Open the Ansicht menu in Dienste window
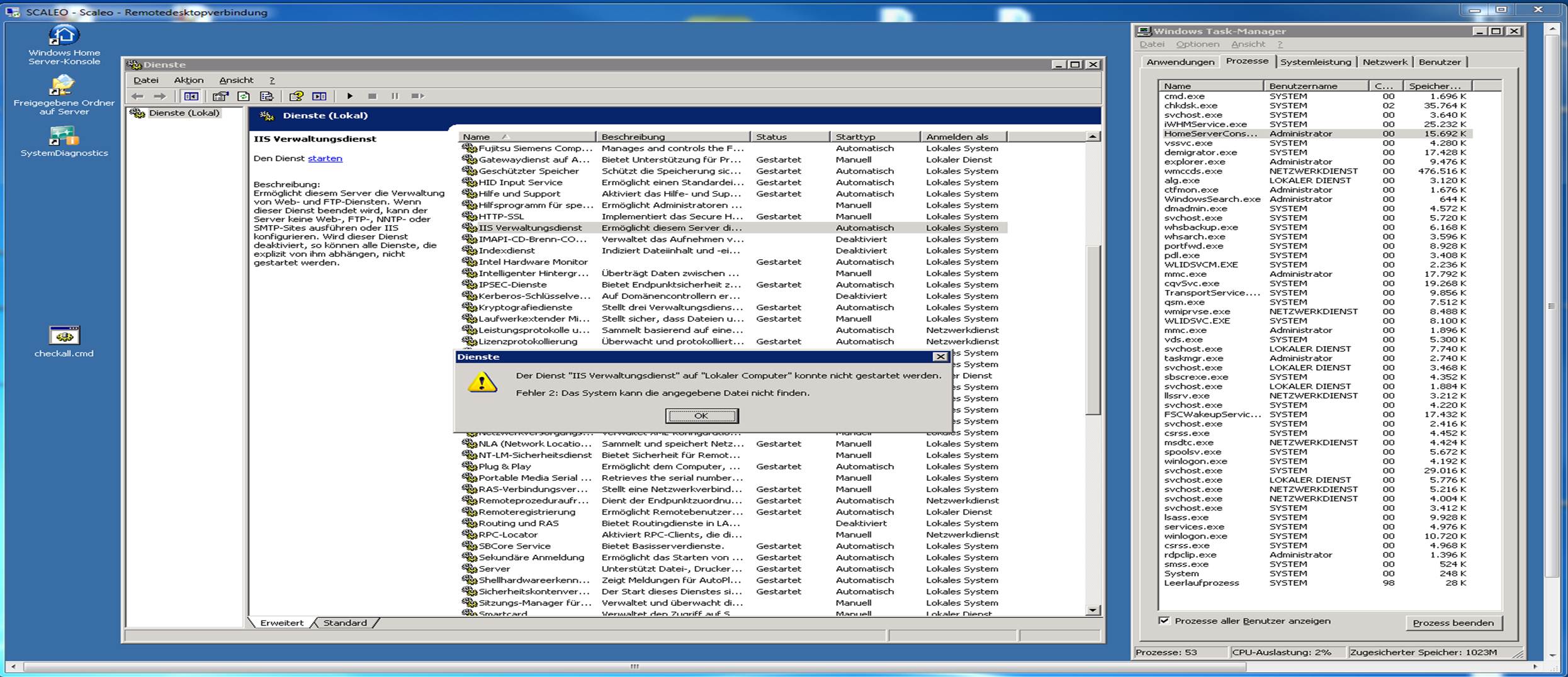This screenshot has width=1568, height=677. (236, 80)
